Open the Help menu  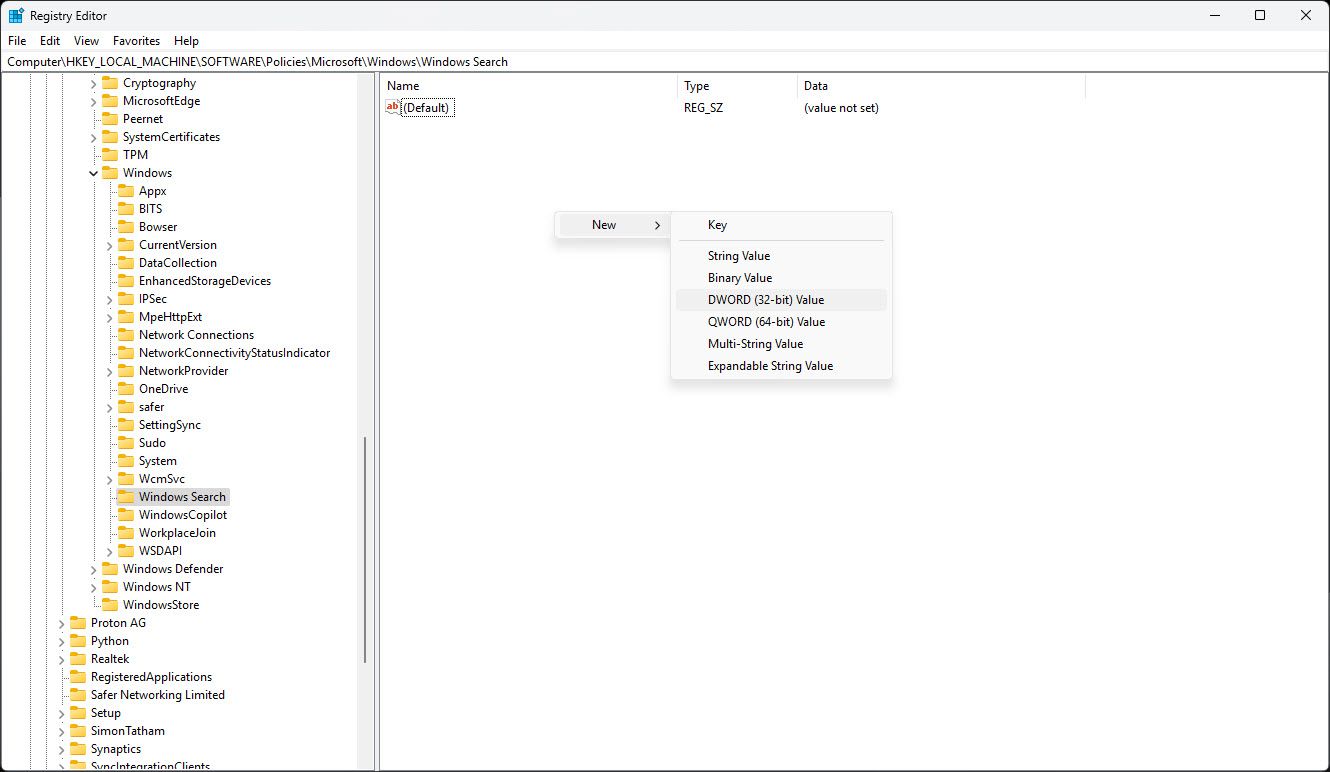pyautogui.click(x=186, y=41)
